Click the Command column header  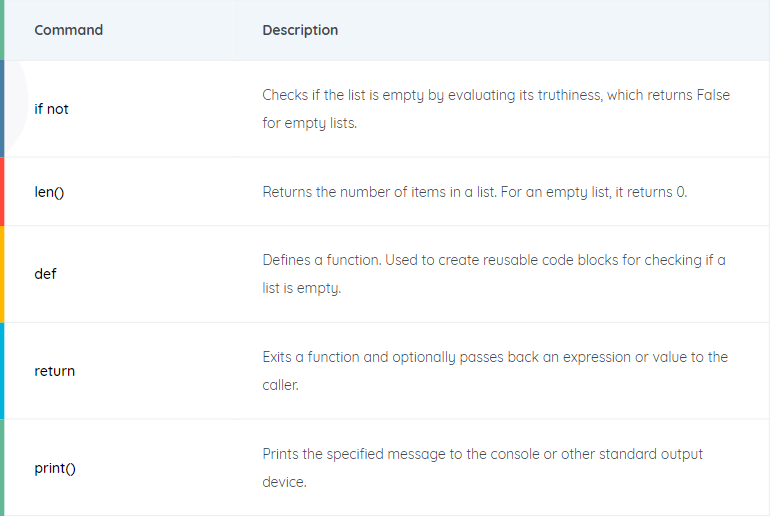point(69,30)
